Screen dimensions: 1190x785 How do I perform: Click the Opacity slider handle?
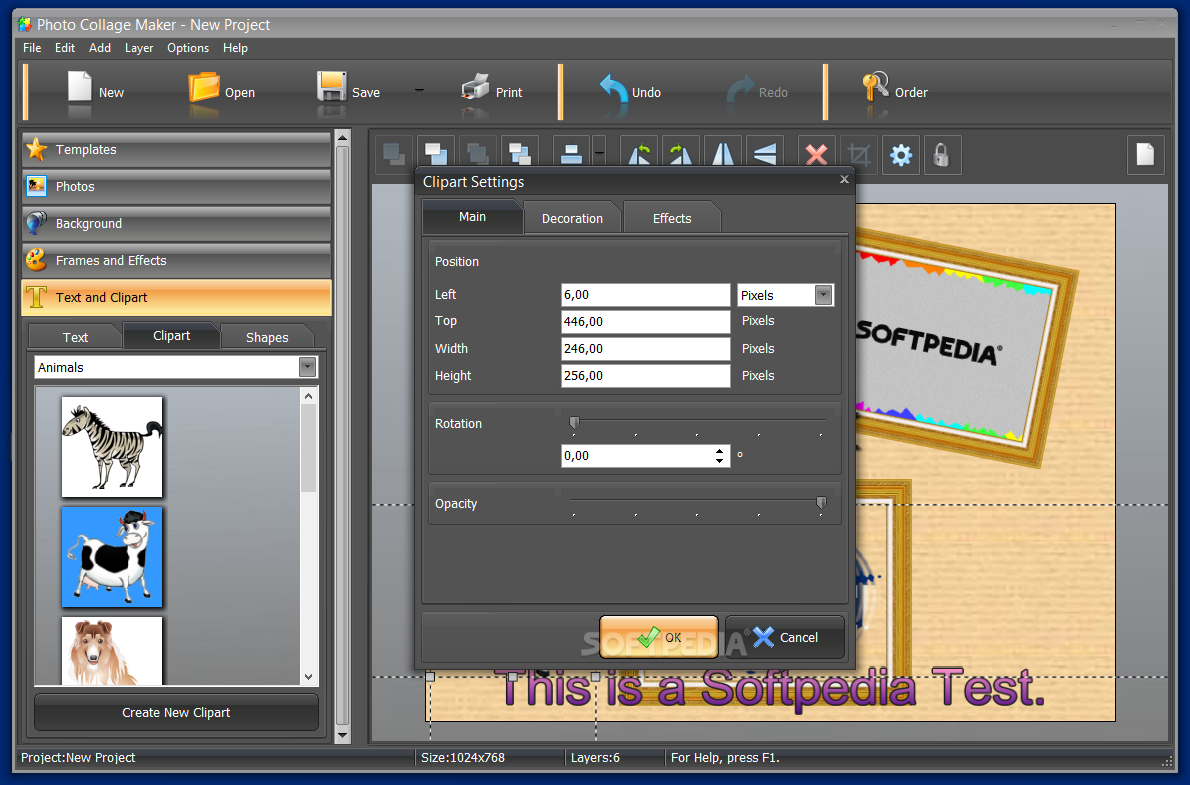click(x=821, y=503)
